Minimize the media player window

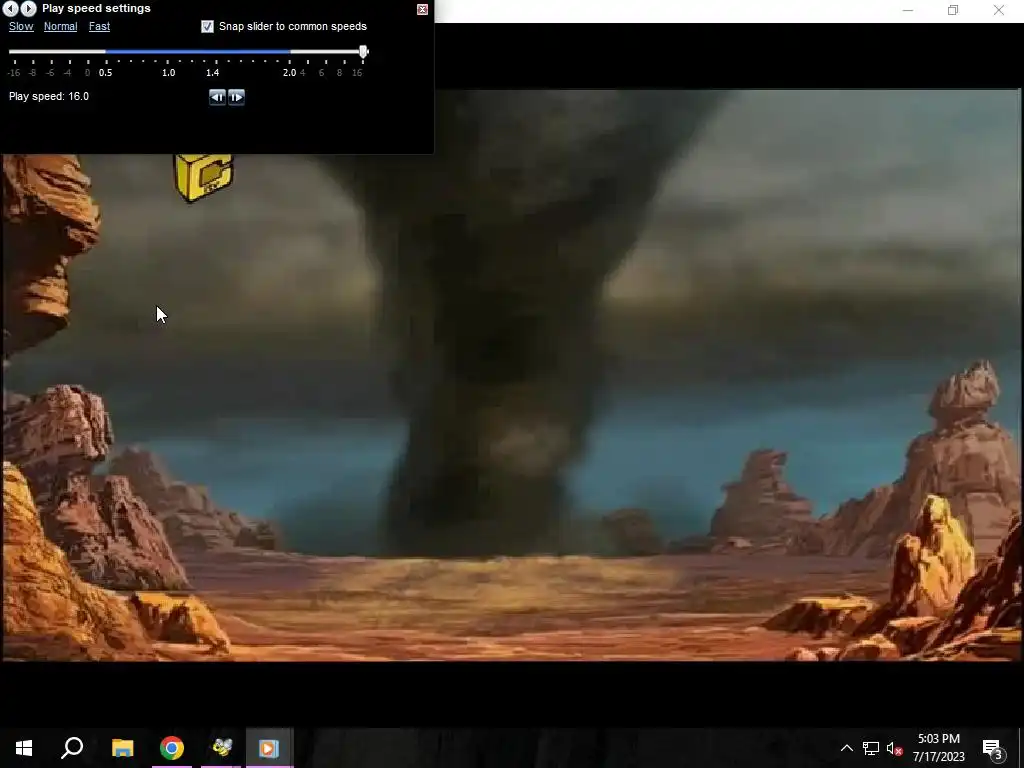tap(908, 10)
